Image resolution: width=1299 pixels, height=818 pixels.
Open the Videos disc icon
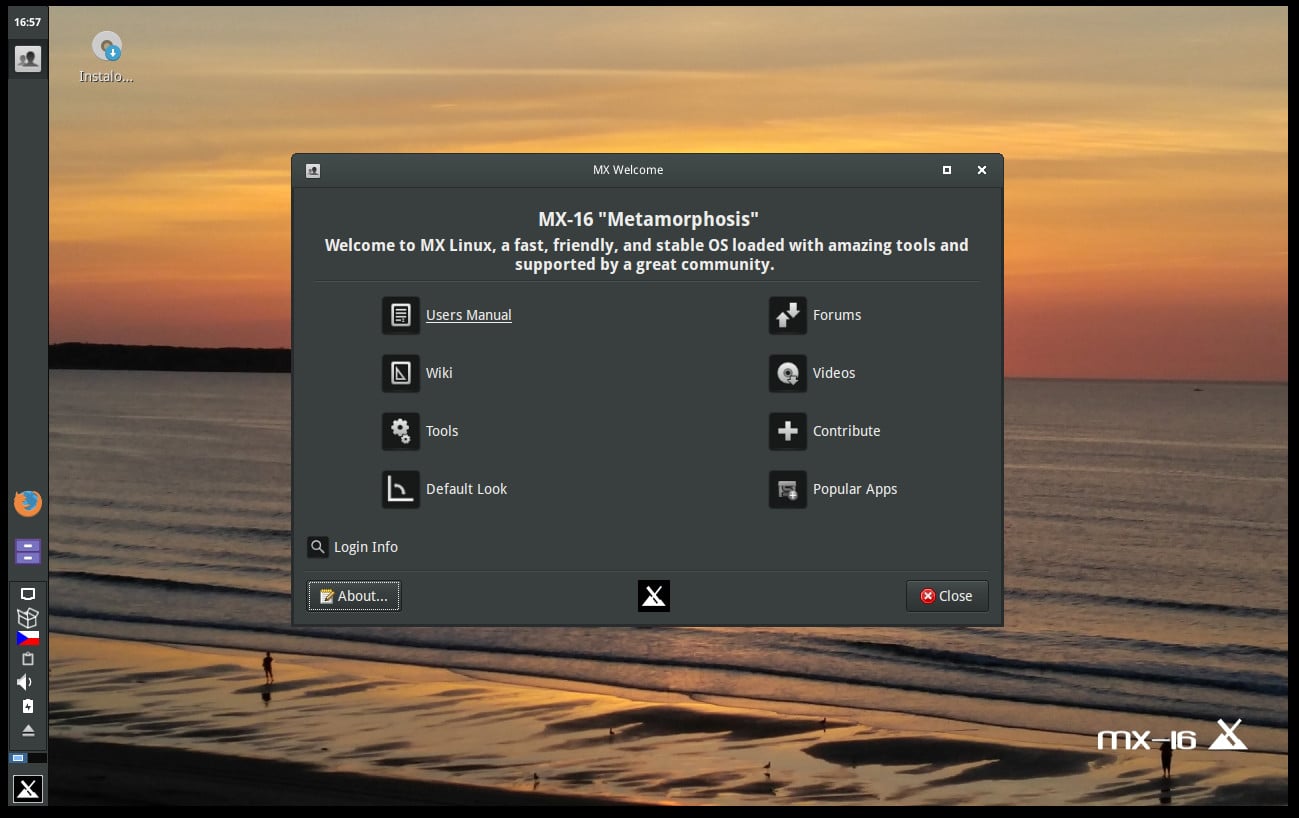[x=787, y=373]
